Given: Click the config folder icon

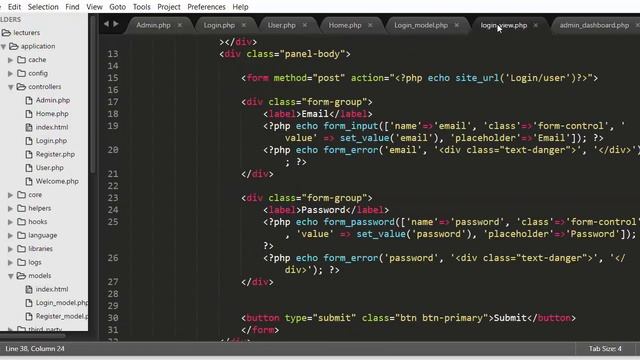Looking at the screenshot, I should click(x=22, y=73).
